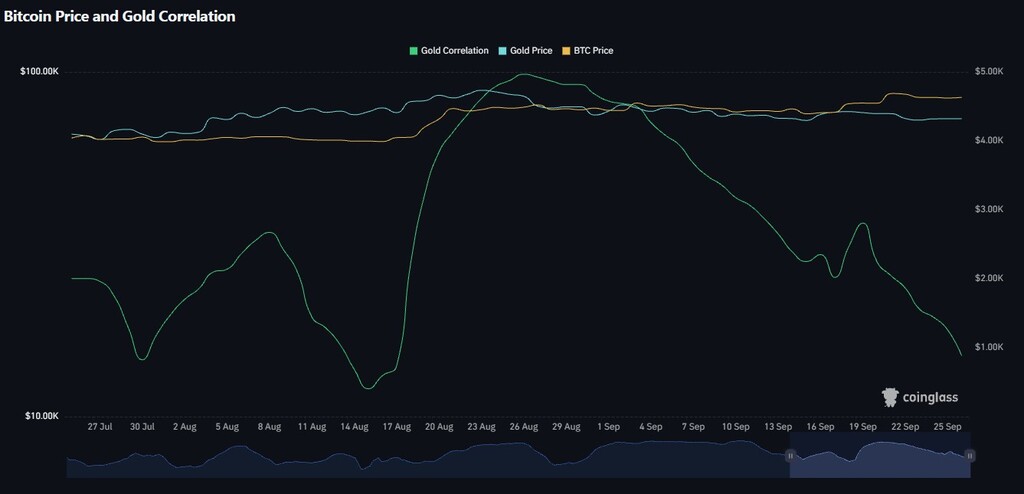Image resolution: width=1024 pixels, height=494 pixels.
Task: Toggle the Gold Price legend entry
Action: click(x=525, y=50)
